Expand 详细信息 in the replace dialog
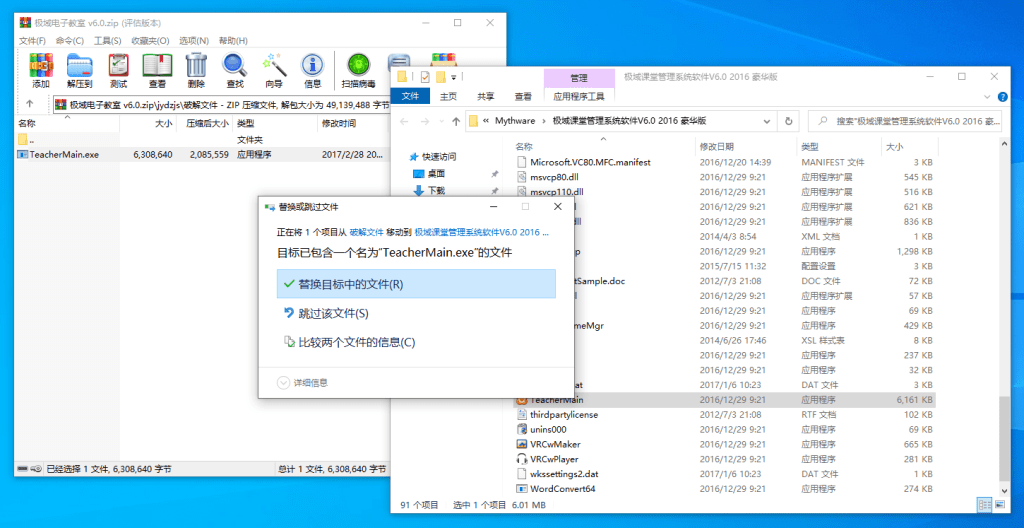Image resolution: width=1024 pixels, height=528 pixels. click(303, 383)
